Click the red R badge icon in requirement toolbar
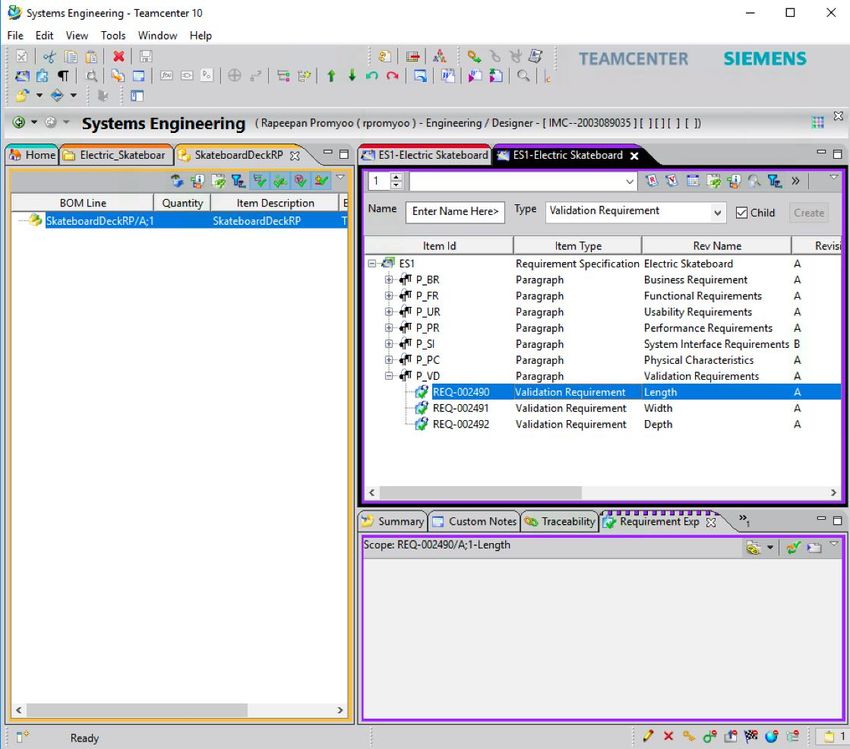The image size is (850, 749). [652, 181]
